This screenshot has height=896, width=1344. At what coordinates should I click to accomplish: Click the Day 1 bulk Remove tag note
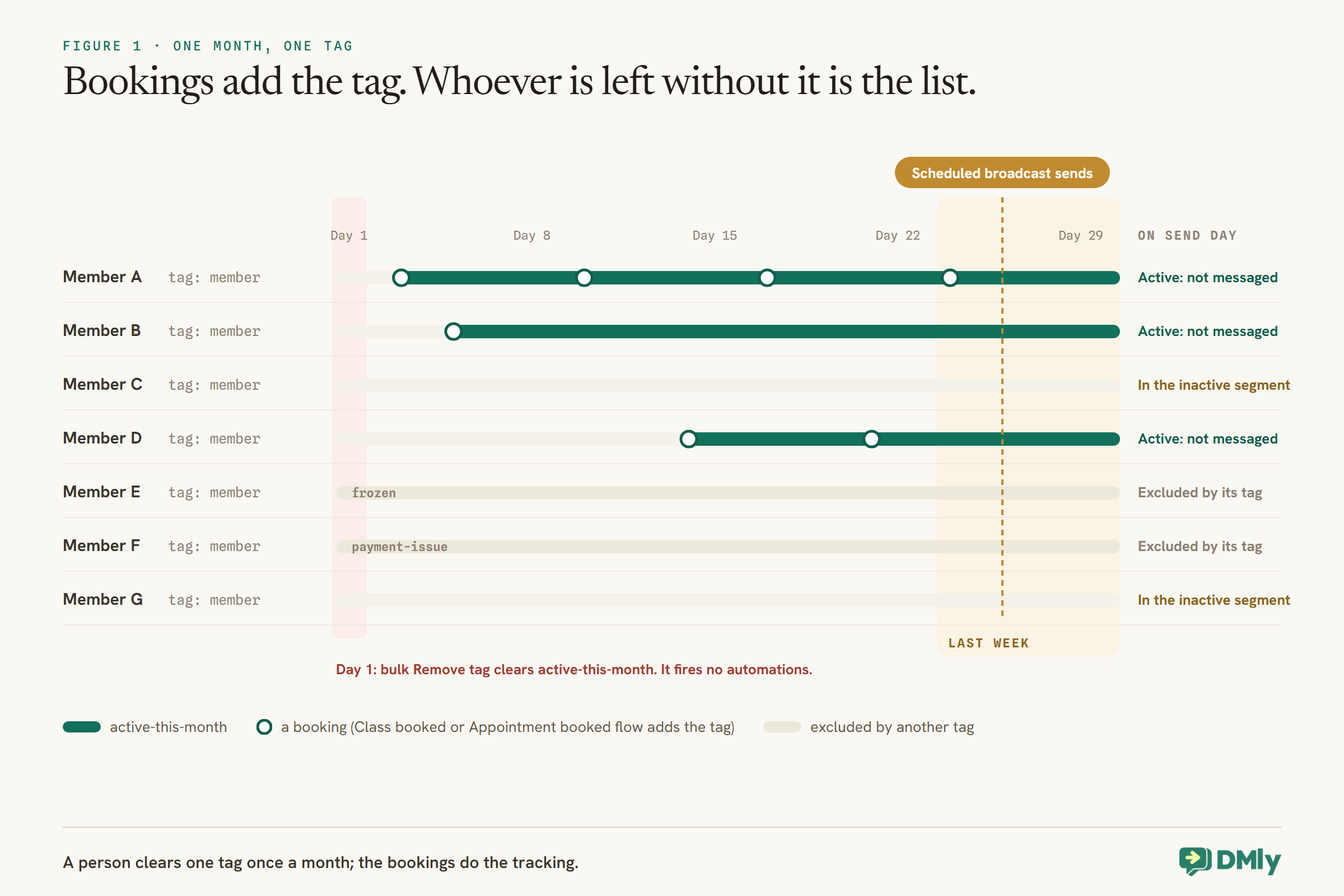point(573,670)
